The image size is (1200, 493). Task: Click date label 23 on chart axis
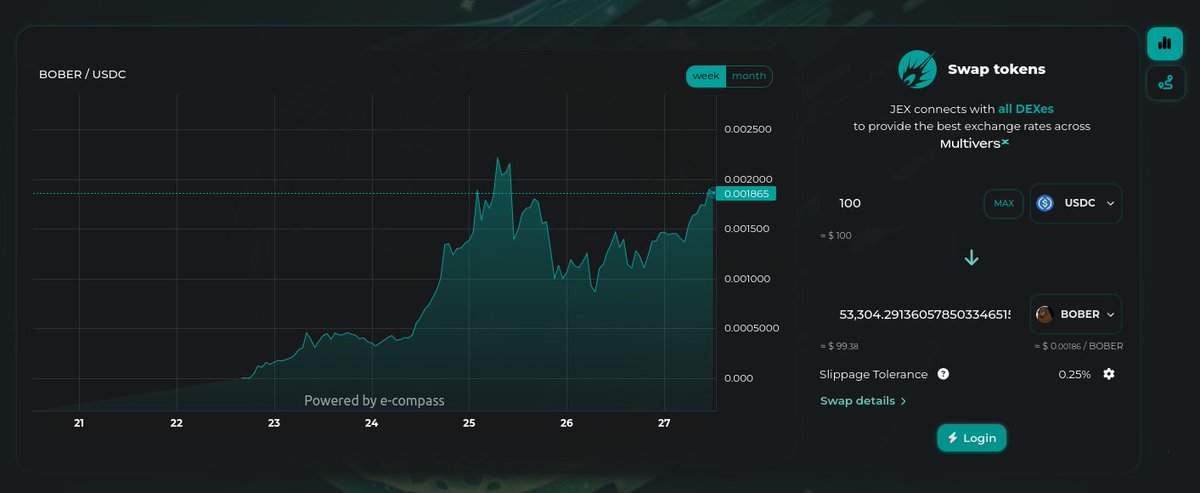pyautogui.click(x=274, y=424)
